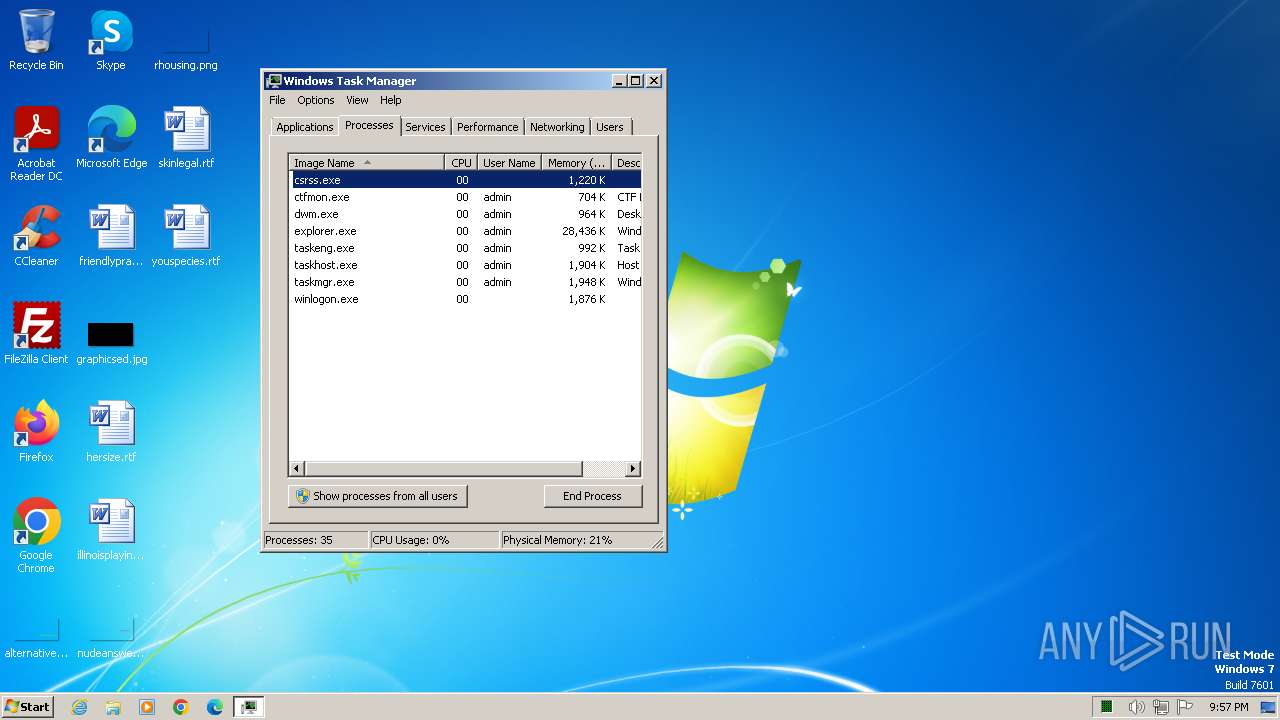Launch Microsoft Edge desktop shortcut
The width and height of the screenshot is (1280, 720).
point(111,138)
